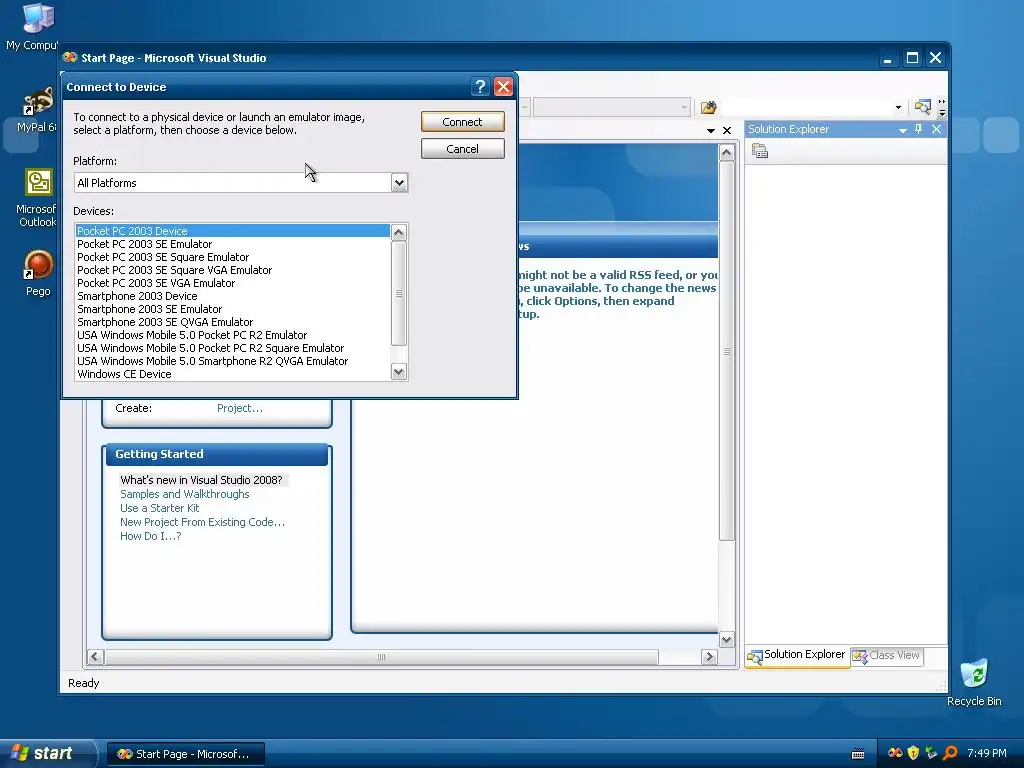
Task: Select the Pego desktop shortcut
Action: point(38,273)
